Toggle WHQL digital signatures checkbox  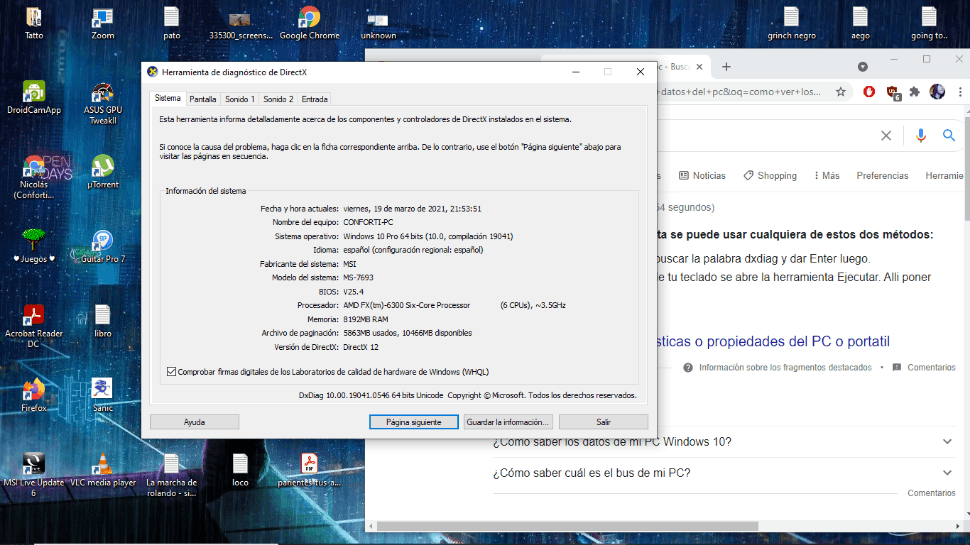pos(171,372)
